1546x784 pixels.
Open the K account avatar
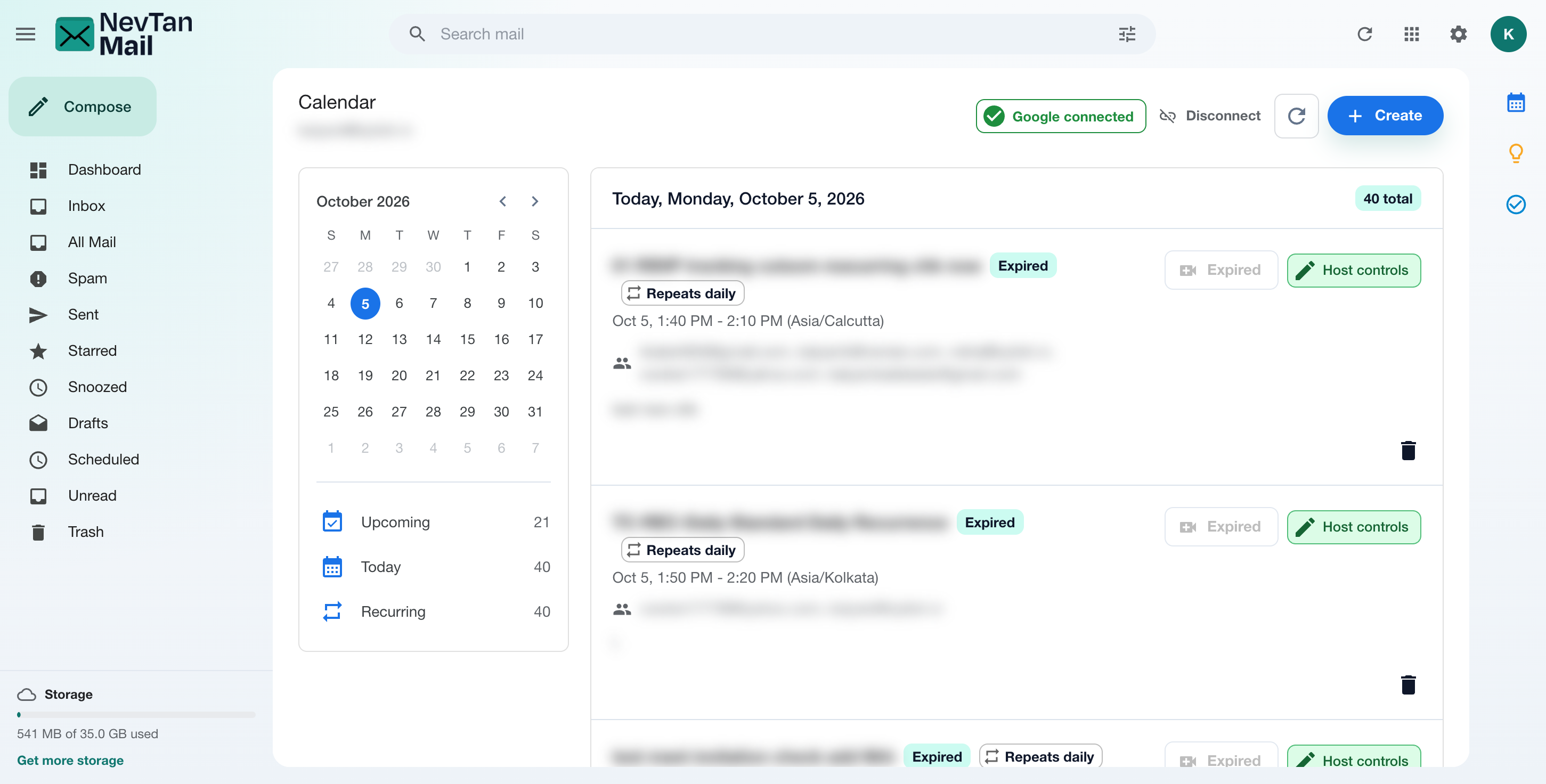click(1508, 34)
